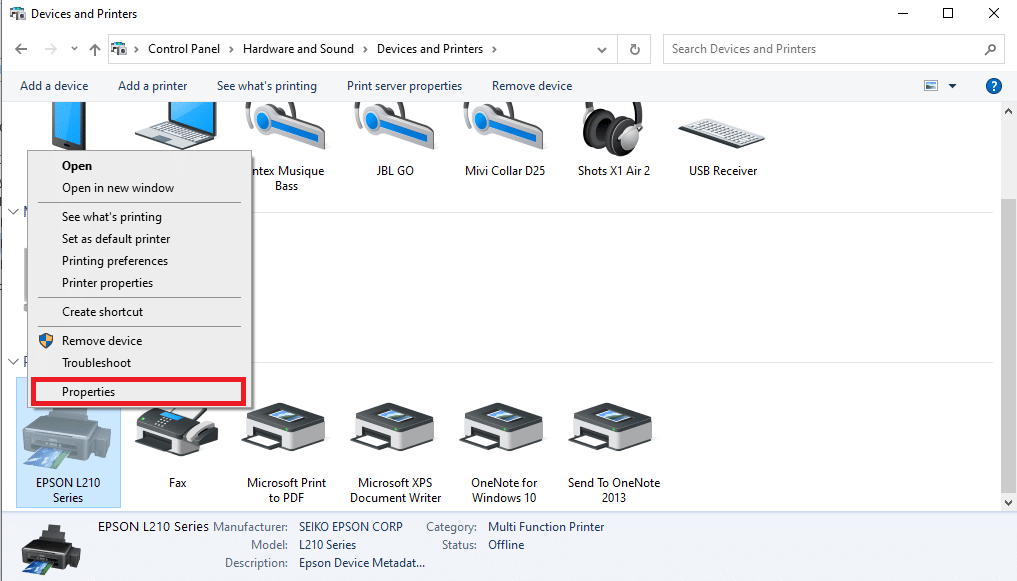The image size is (1017, 581).
Task: Click SEIKO EPSON CORP manufacturer text
Action: coord(350,527)
